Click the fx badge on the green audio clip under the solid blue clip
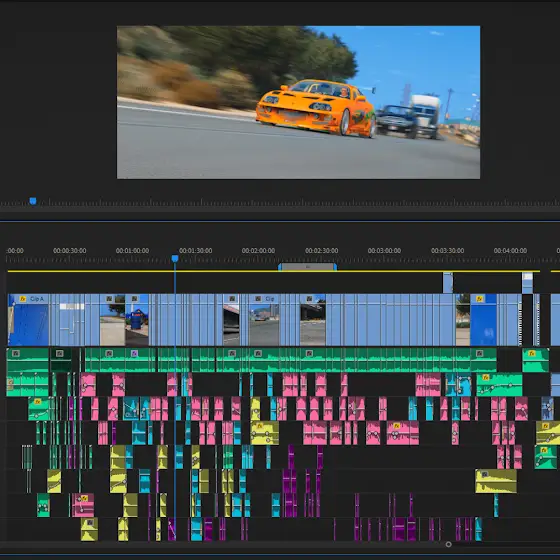The height and width of the screenshot is (560, 560). [480, 353]
